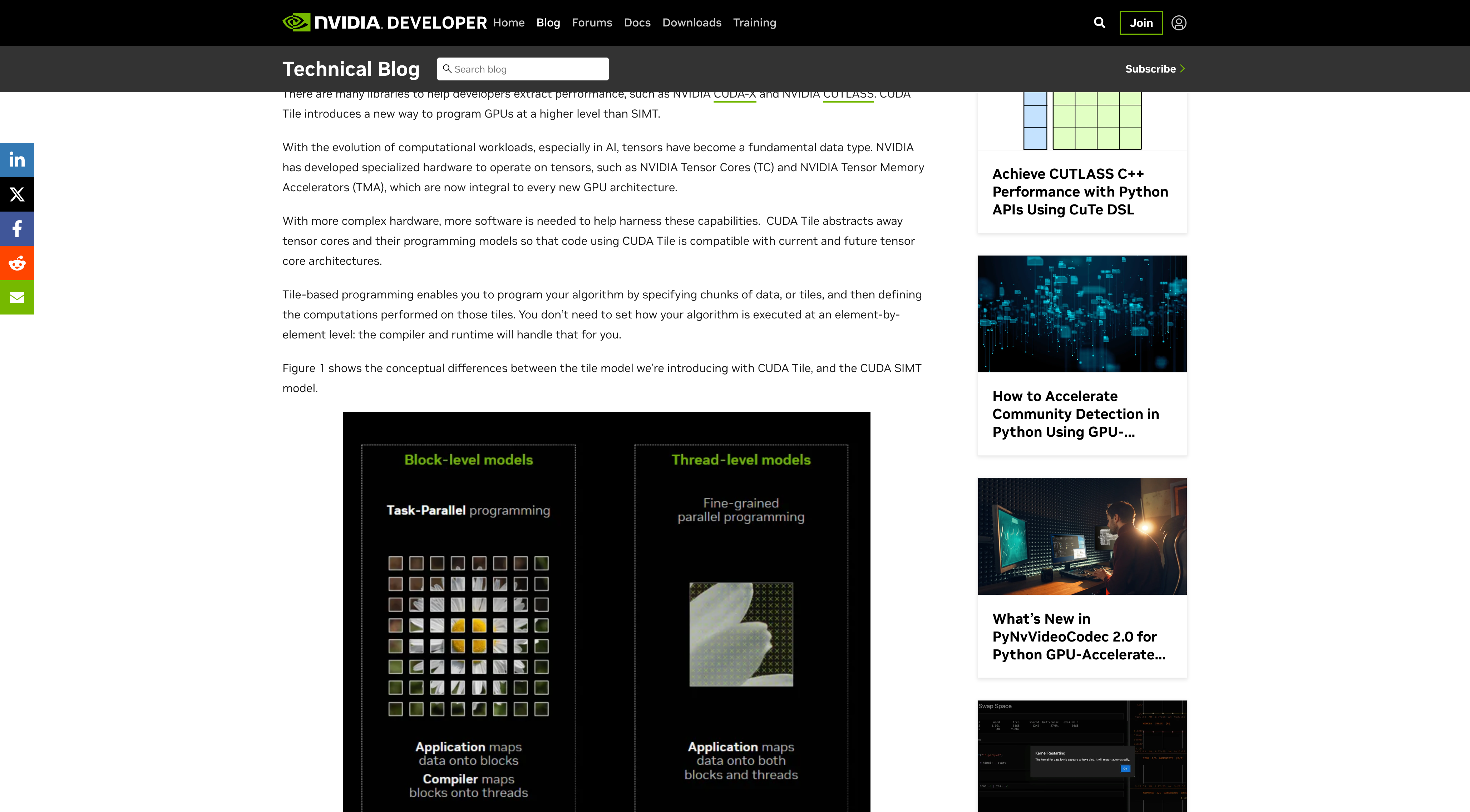Expand the Subscribe chevron
This screenshot has width=1470, height=812.
(1182, 69)
